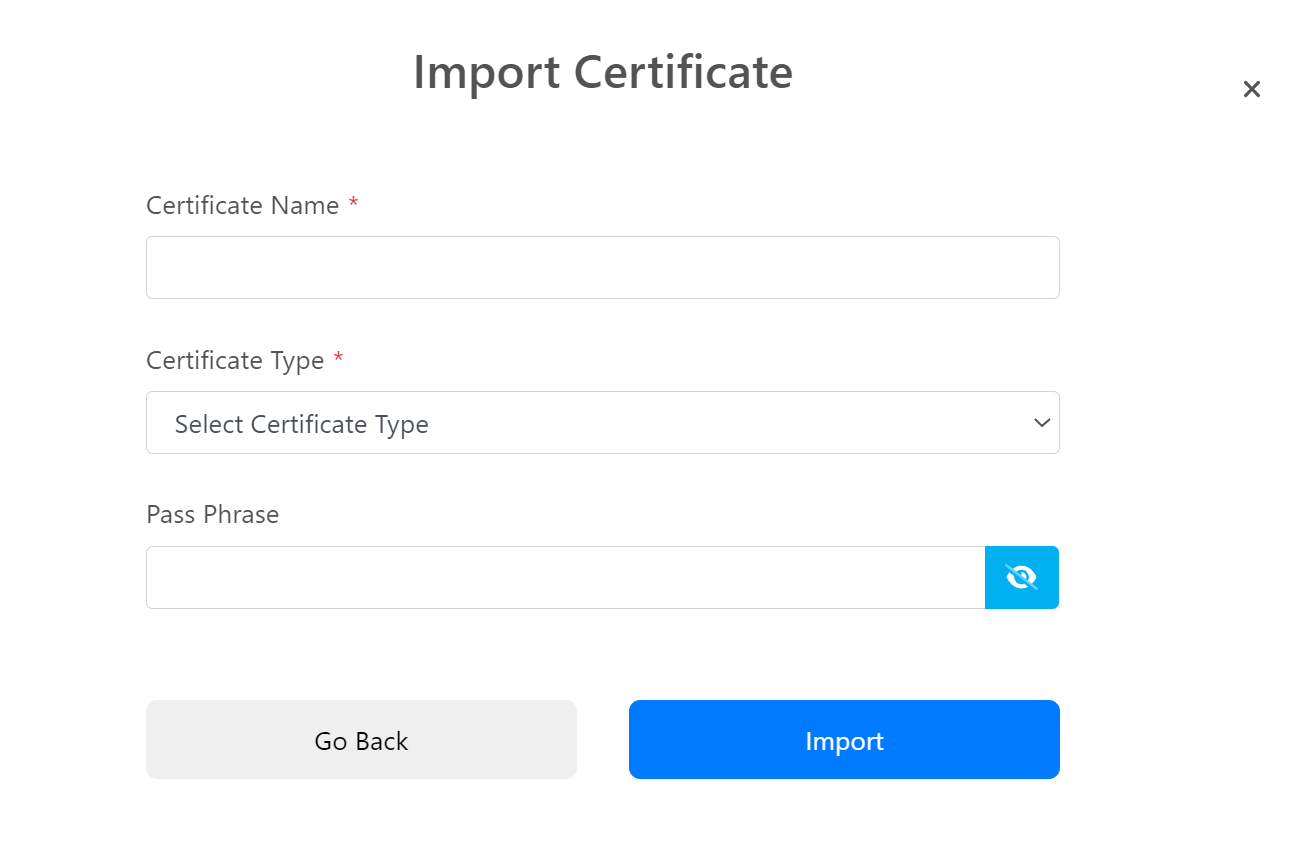Click the red asterisk beside Certificate Name
1294x842 pixels.
pyautogui.click(x=353, y=205)
